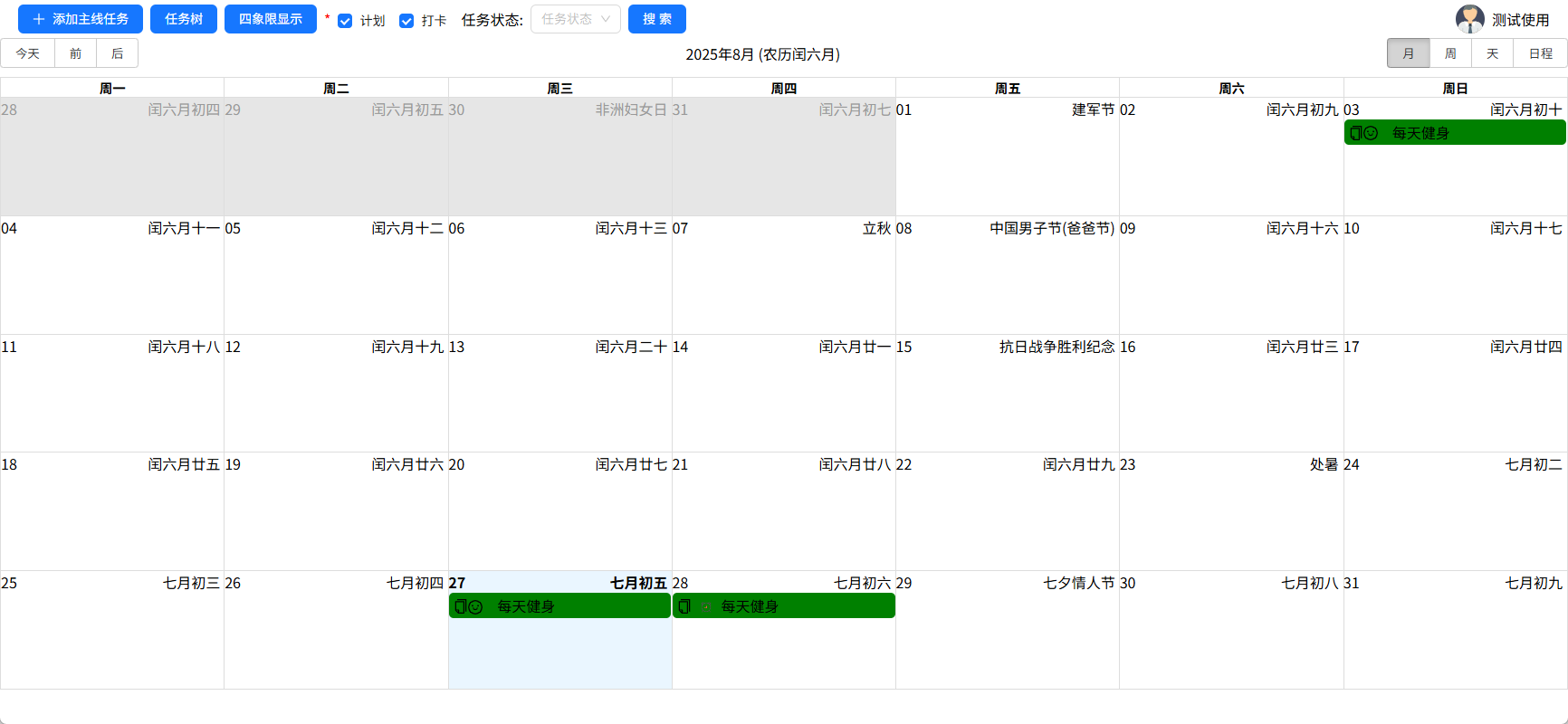Screen dimensions: 1568x724
Task: Click the copy icon on the Aug 27 每天健身 event
Action: click(x=460, y=606)
